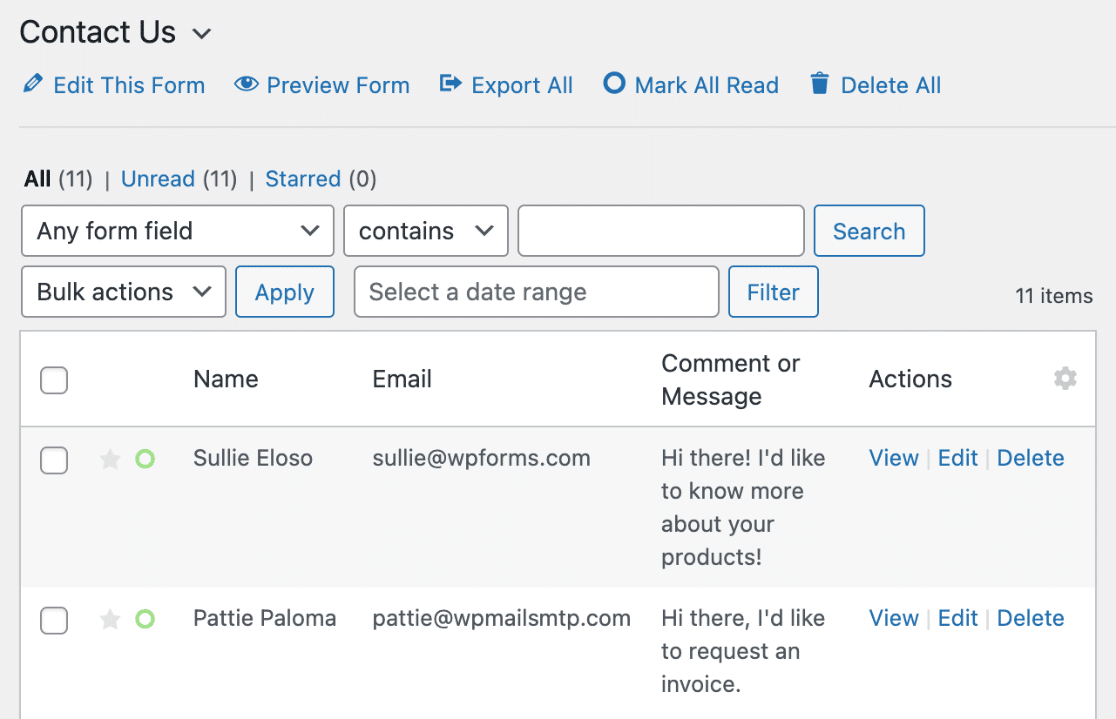
Task: Delete the Sullie Eloso entry
Action: (1031, 458)
